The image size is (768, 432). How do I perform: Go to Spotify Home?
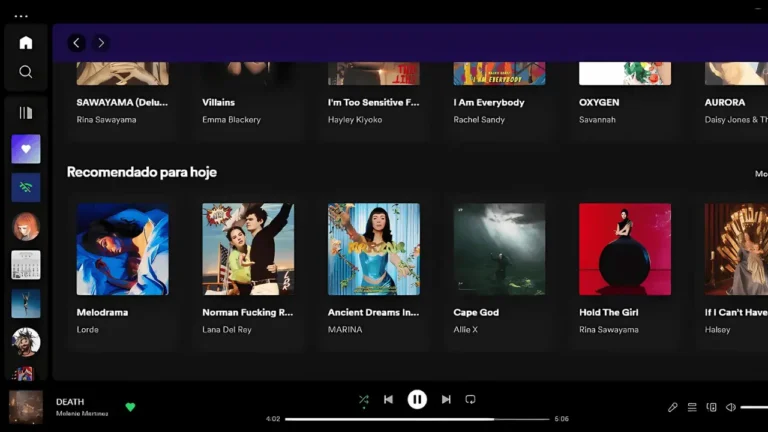[26, 43]
